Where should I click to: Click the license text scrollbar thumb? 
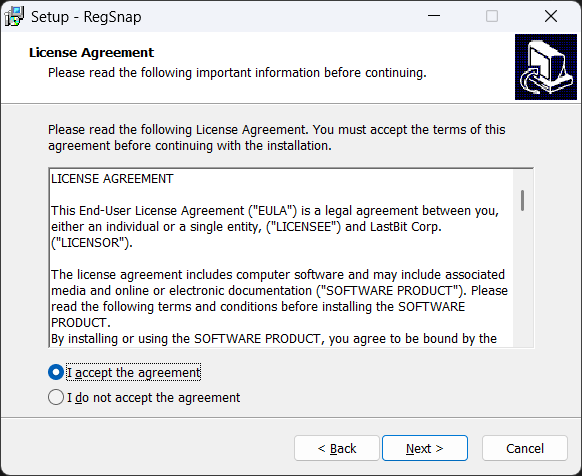[523, 200]
